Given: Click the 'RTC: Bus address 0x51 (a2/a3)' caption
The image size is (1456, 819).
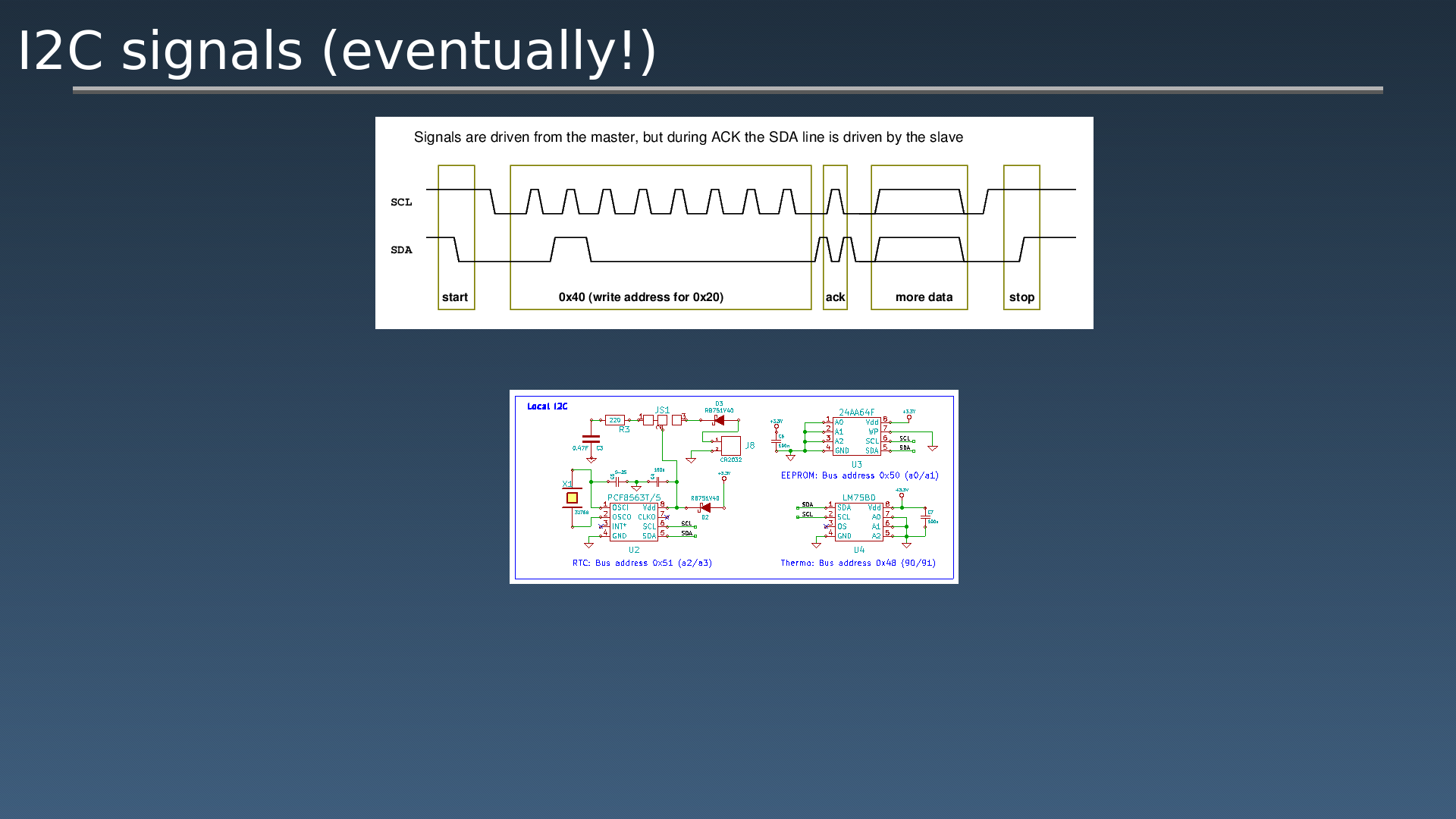Looking at the screenshot, I should coord(642,563).
